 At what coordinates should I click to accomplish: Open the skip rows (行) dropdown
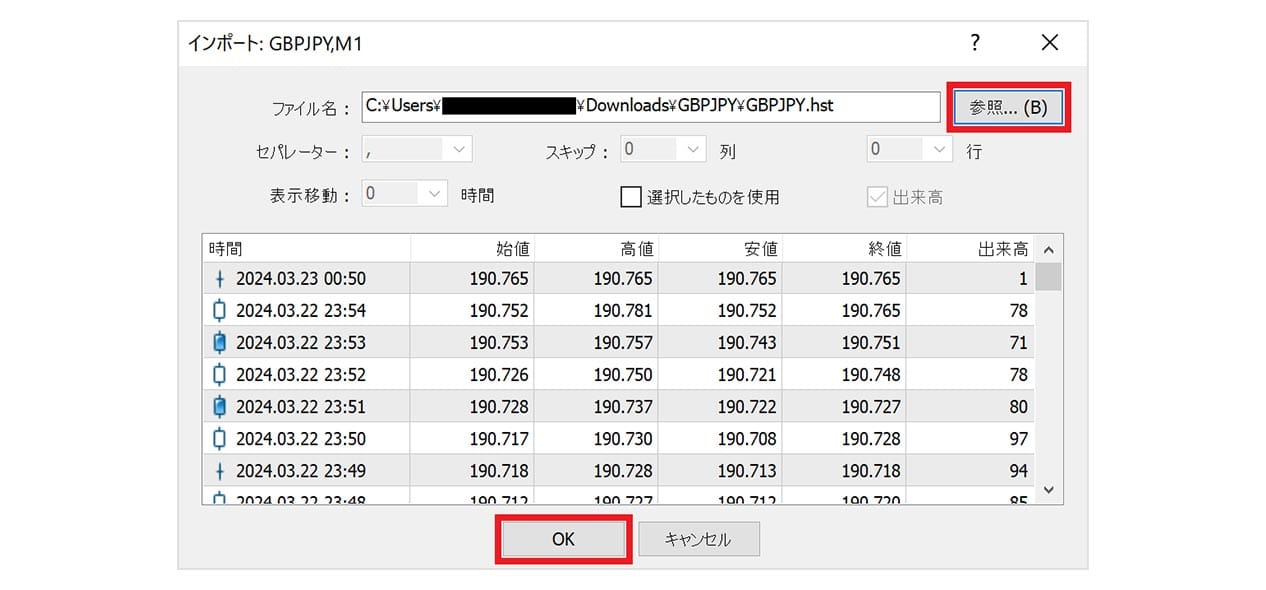coord(939,150)
